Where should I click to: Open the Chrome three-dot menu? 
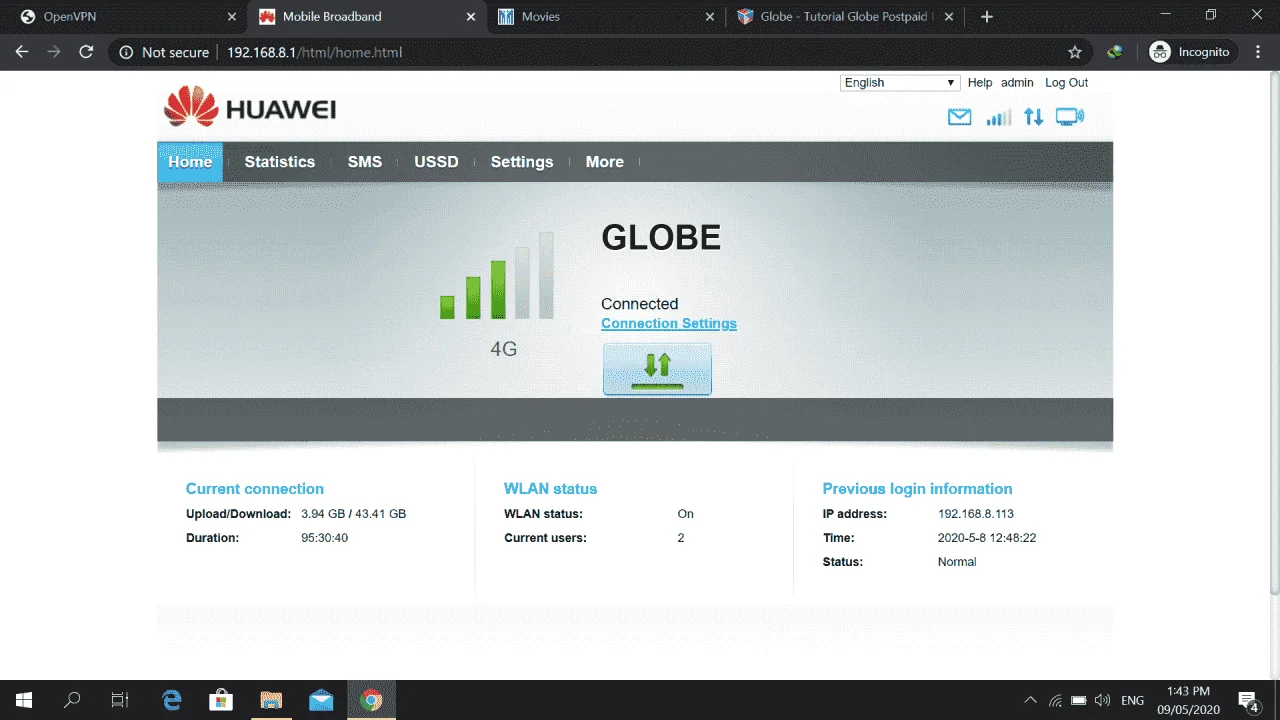pyautogui.click(x=1259, y=52)
